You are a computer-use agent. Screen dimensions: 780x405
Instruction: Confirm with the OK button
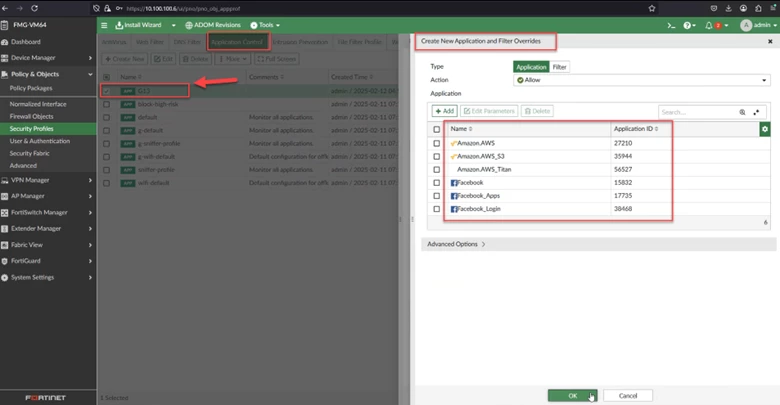click(x=573, y=396)
